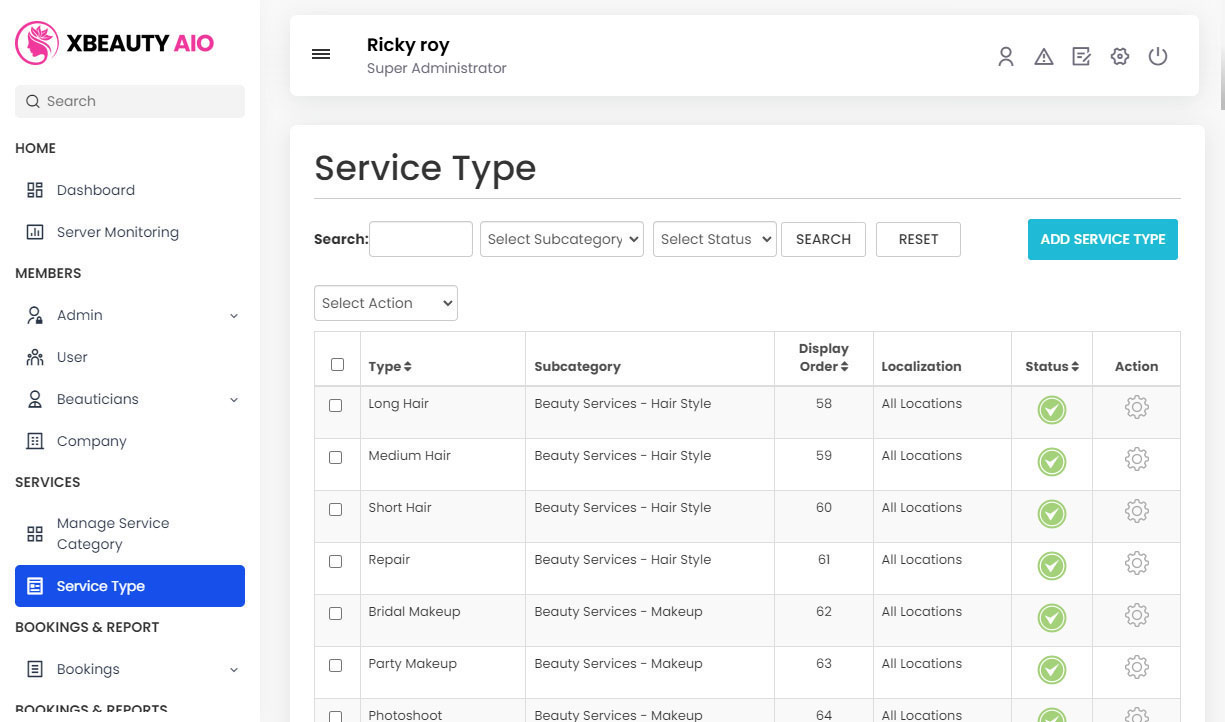Open the Select Status dropdown
This screenshot has height=722, width=1225.
(x=714, y=239)
